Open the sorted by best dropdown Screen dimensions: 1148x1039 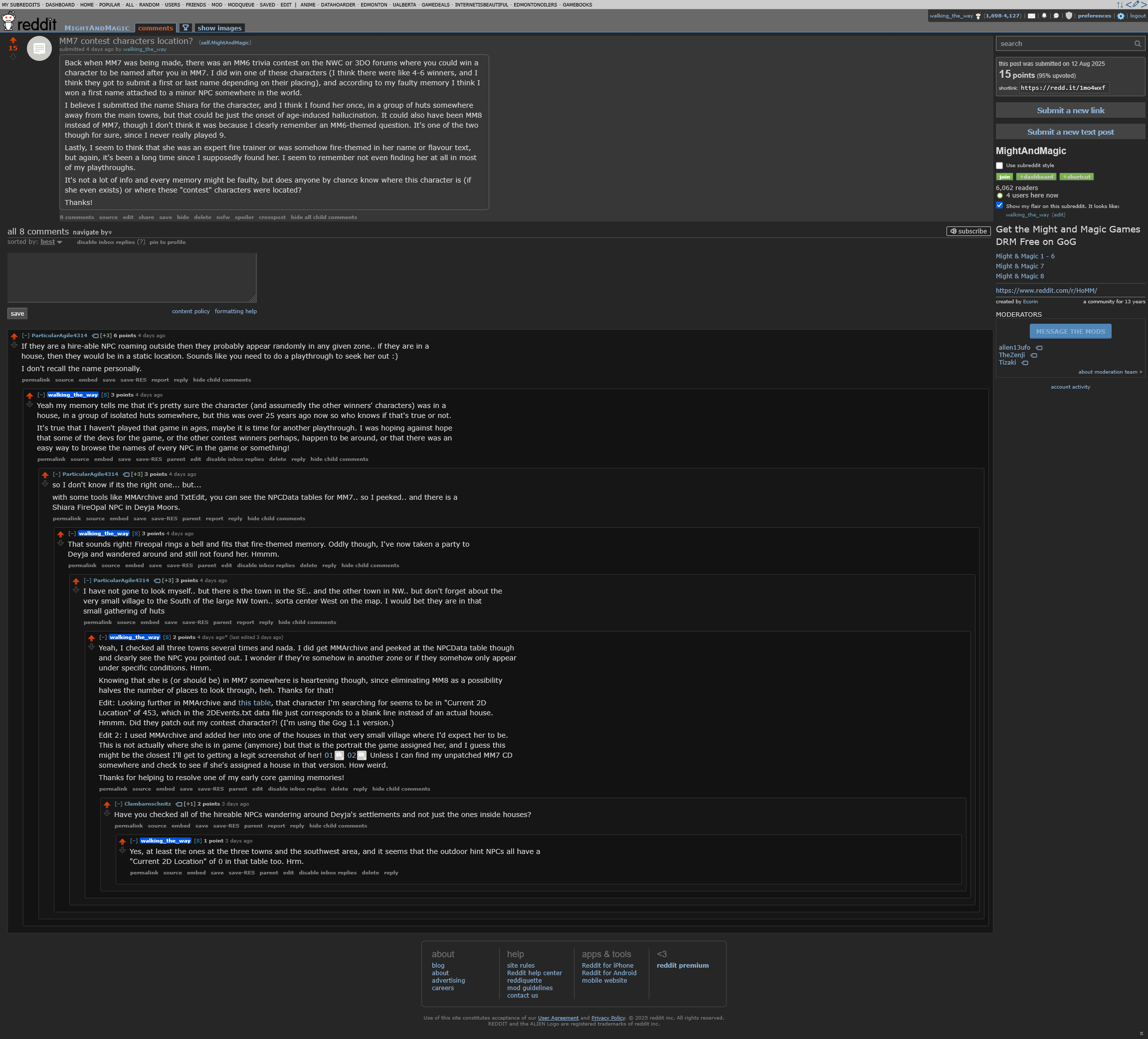[51, 242]
